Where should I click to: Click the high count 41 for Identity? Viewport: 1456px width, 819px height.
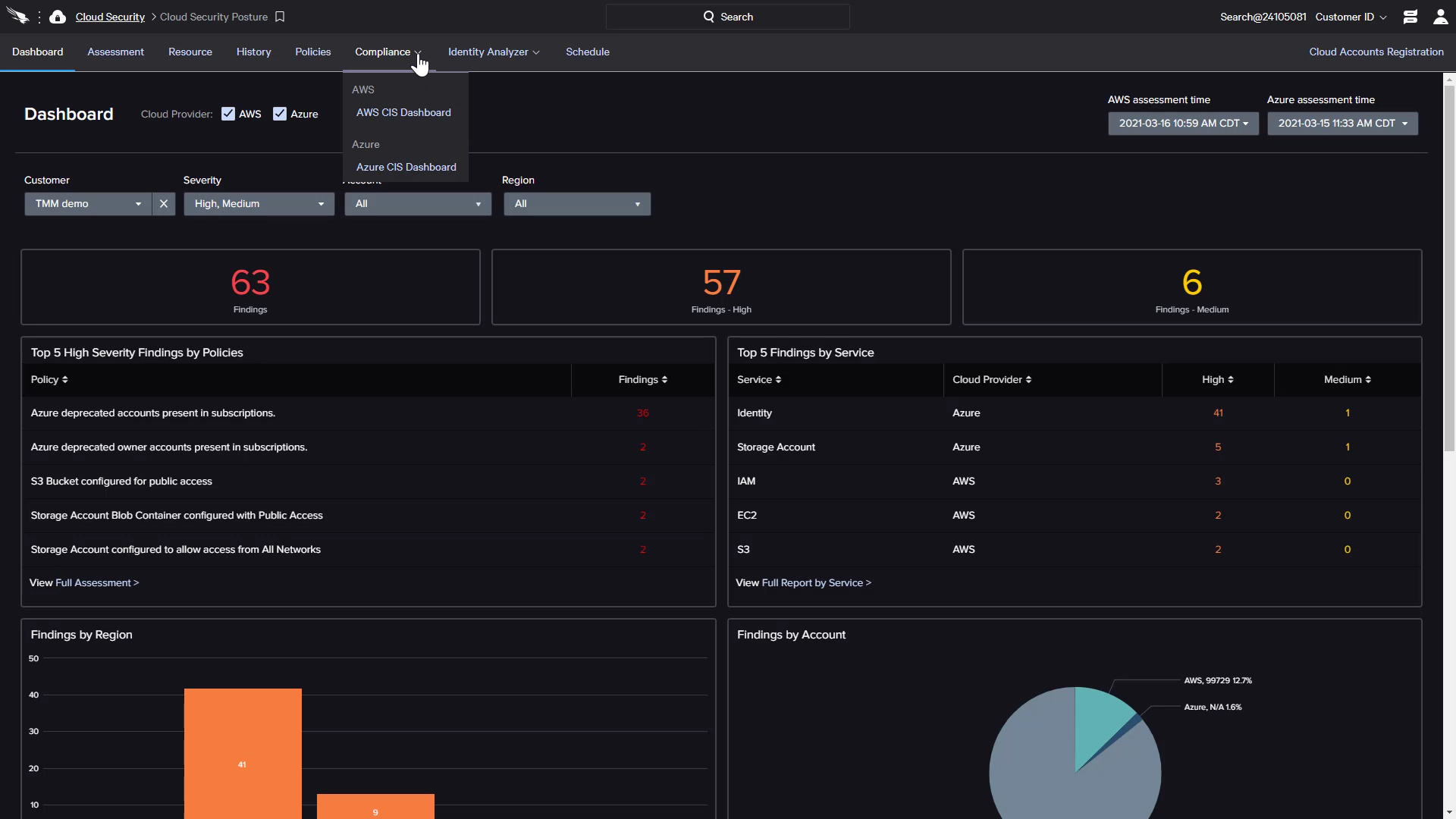(1218, 413)
